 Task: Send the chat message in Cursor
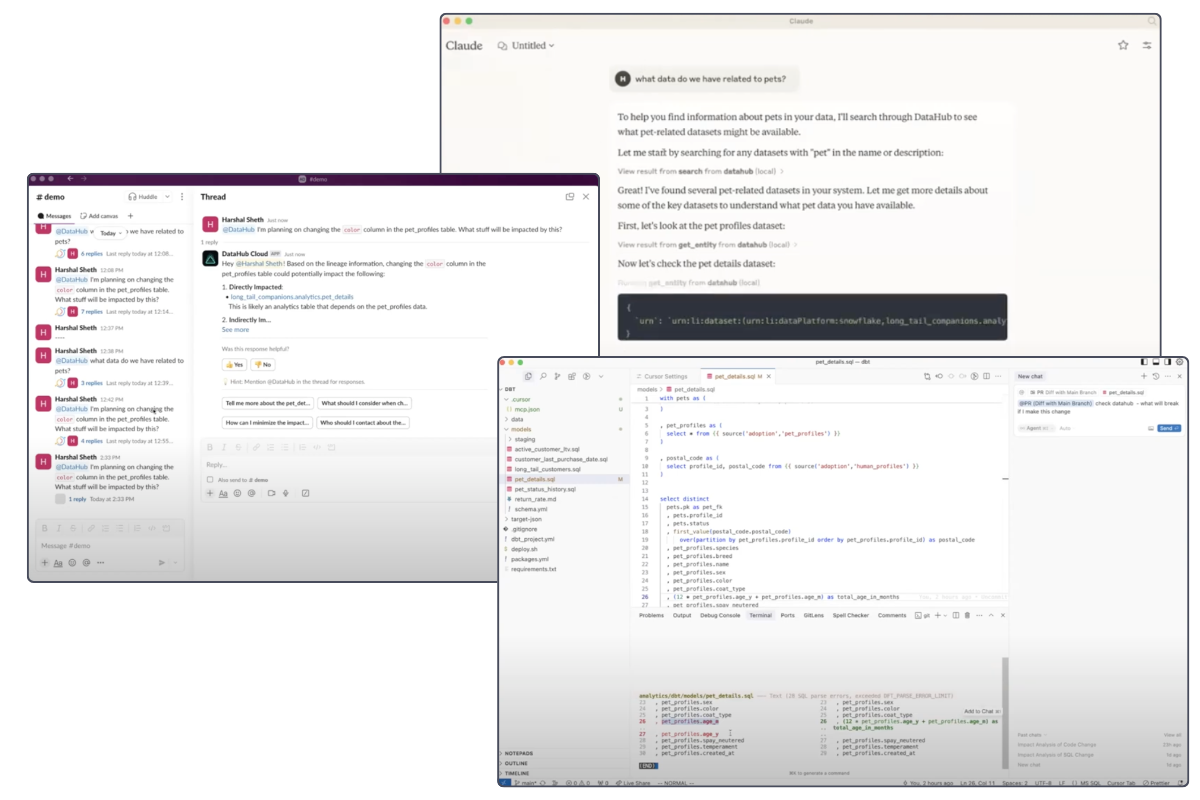point(1168,428)
